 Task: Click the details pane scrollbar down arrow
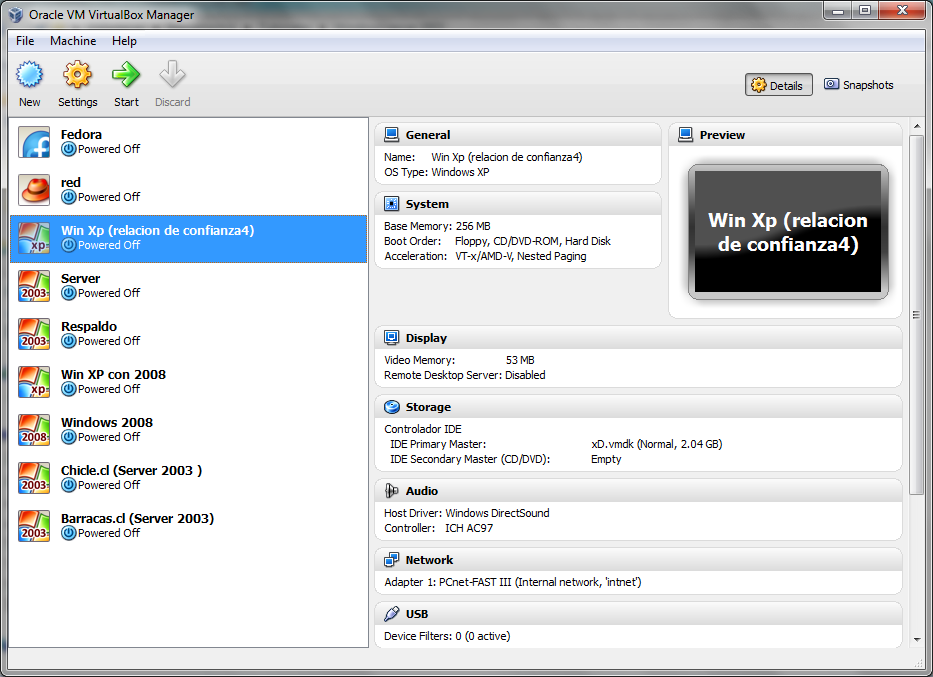tap(917, 640)
